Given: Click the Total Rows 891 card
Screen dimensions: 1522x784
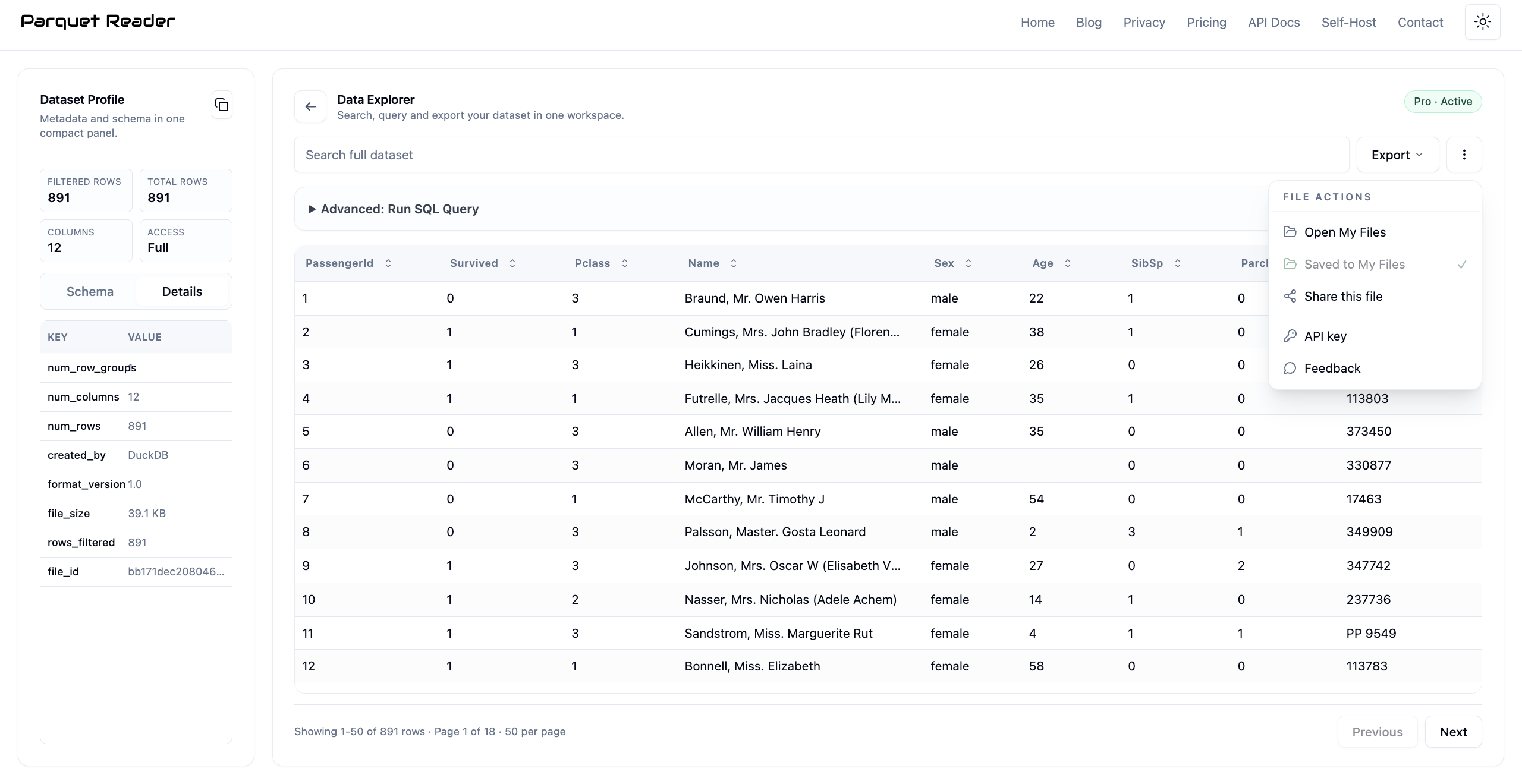Looking at the screenshot, I should tap(185, 190).
